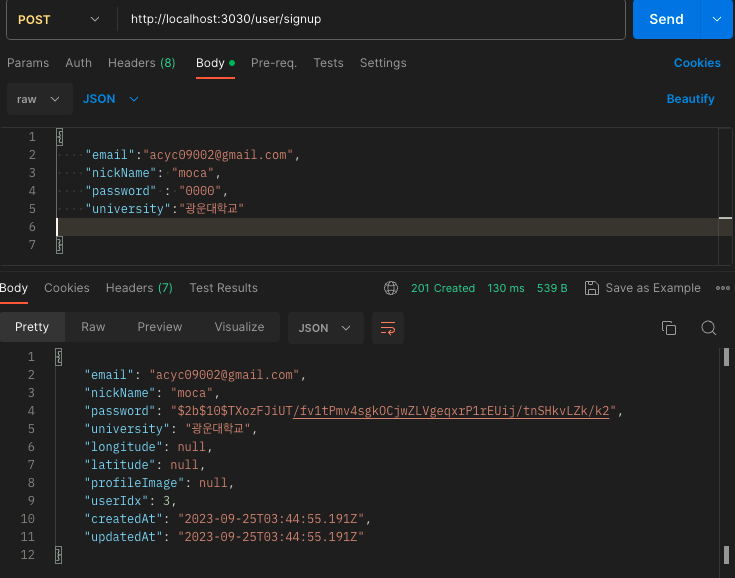Select the response Body tab
Image resolution: width=735 pixels, height=578 pixels.
pyautogui.click(x=14, y=288)
